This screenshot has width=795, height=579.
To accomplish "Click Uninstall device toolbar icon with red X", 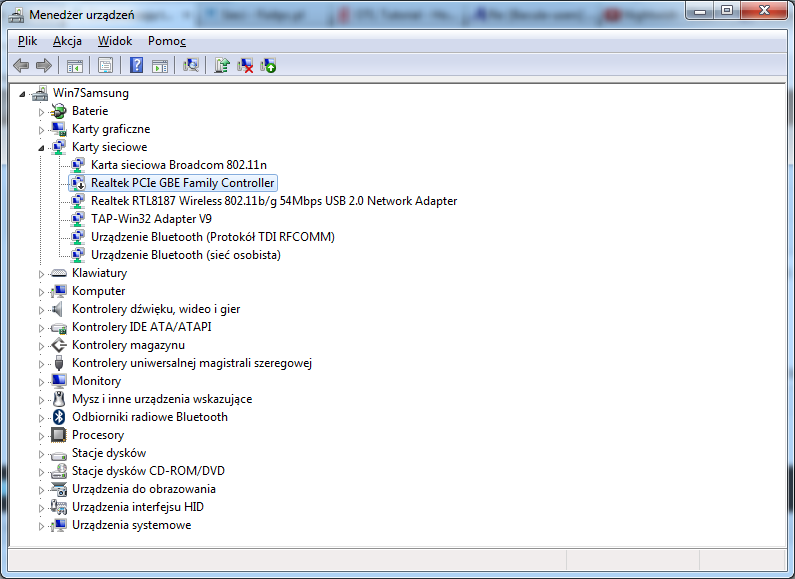I will click(245, 65).
